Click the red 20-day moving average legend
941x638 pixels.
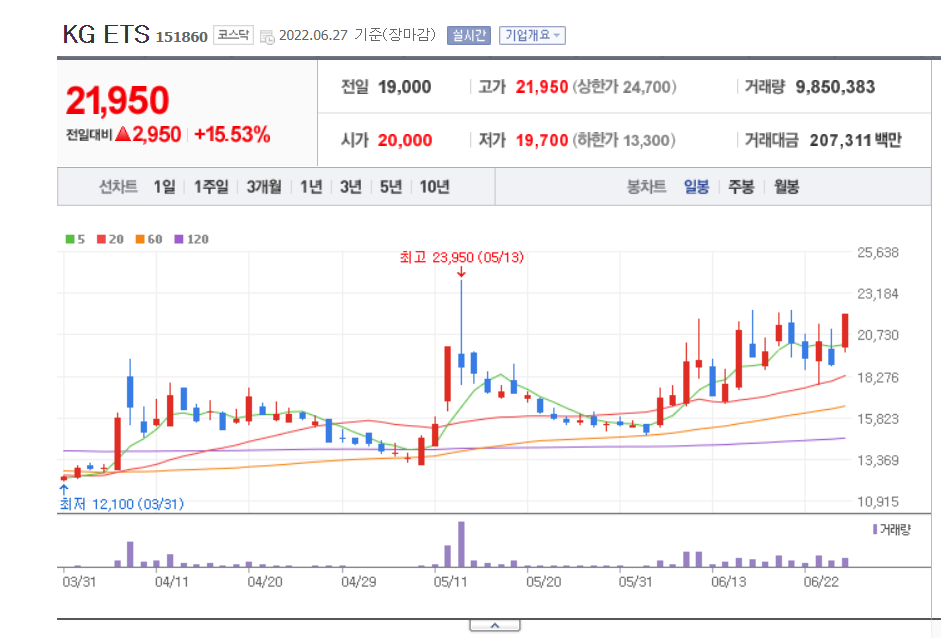tap(110, 239)
